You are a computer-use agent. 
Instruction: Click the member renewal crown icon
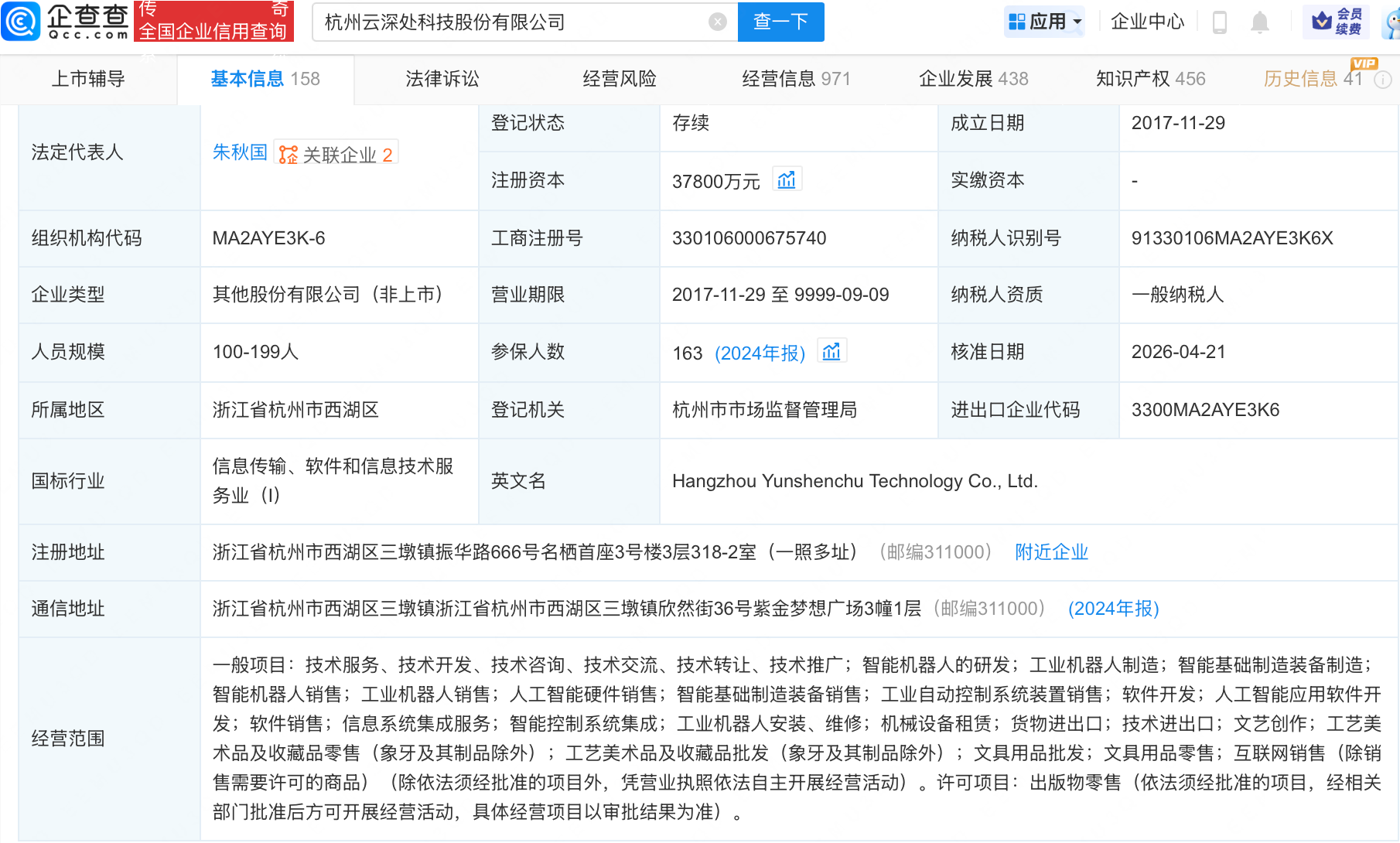click(x=1322, y=21)
